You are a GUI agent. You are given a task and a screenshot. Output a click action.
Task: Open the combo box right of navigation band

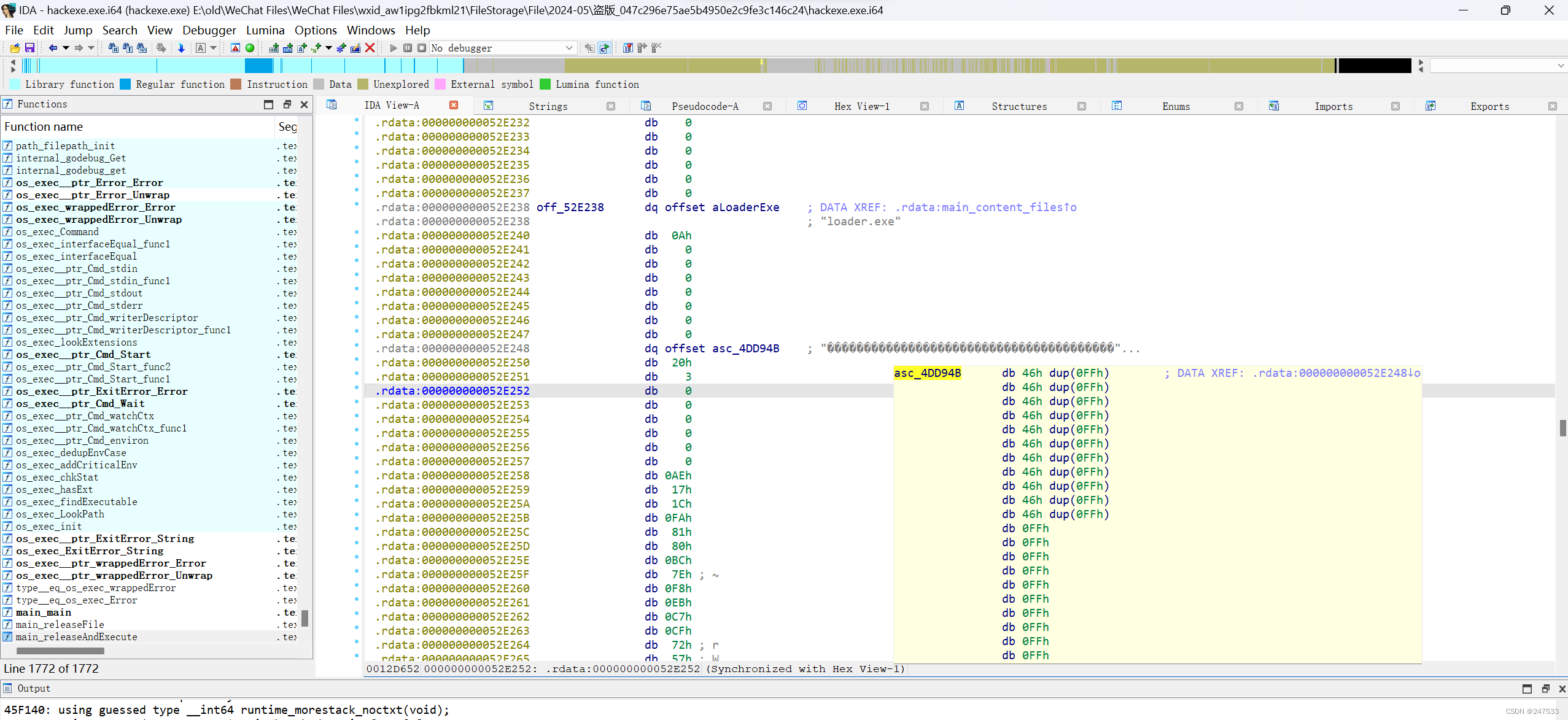tap(1498, 66)
